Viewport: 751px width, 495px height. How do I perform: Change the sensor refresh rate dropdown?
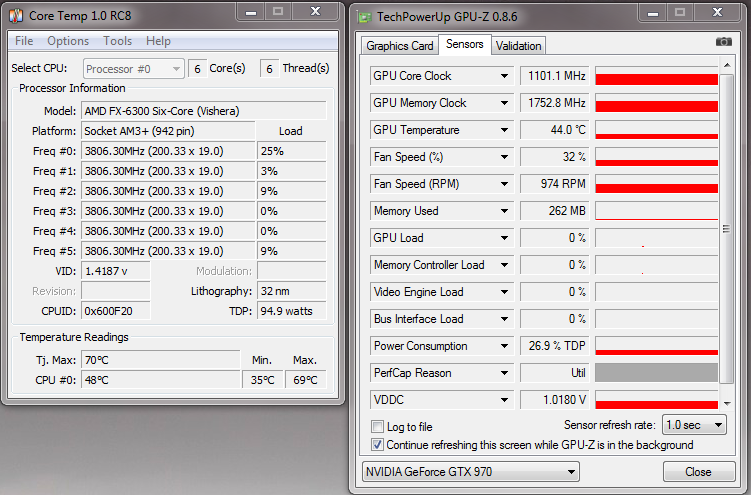point(694,425)
